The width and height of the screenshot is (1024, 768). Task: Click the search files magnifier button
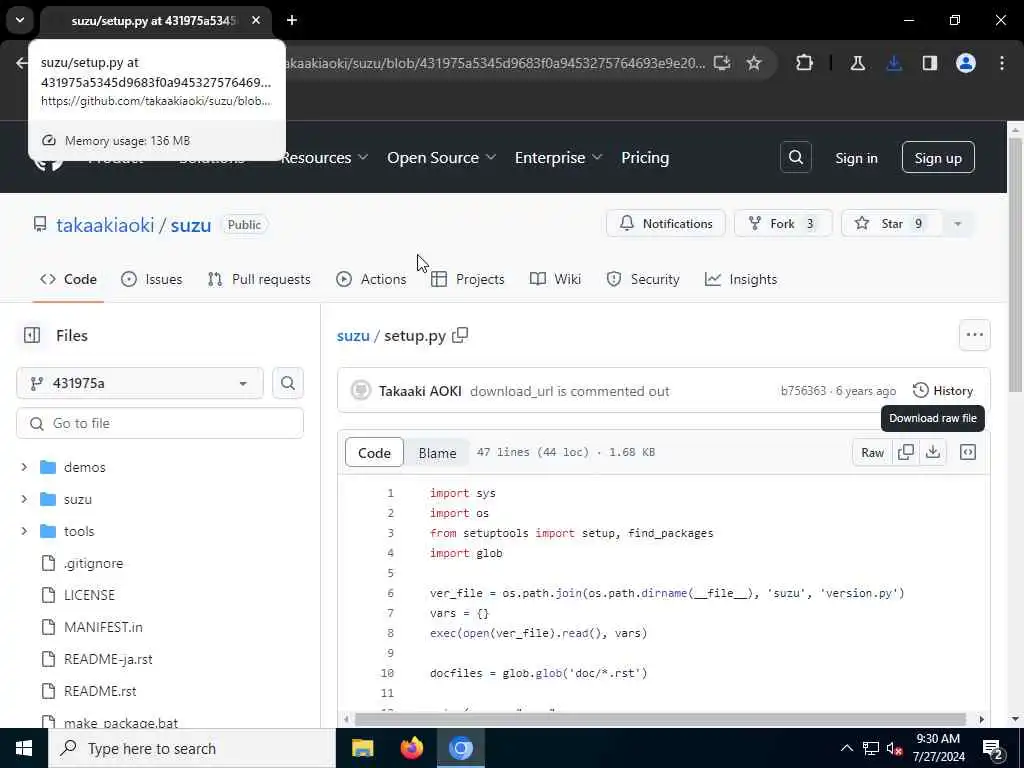click(x=288, y=383)
